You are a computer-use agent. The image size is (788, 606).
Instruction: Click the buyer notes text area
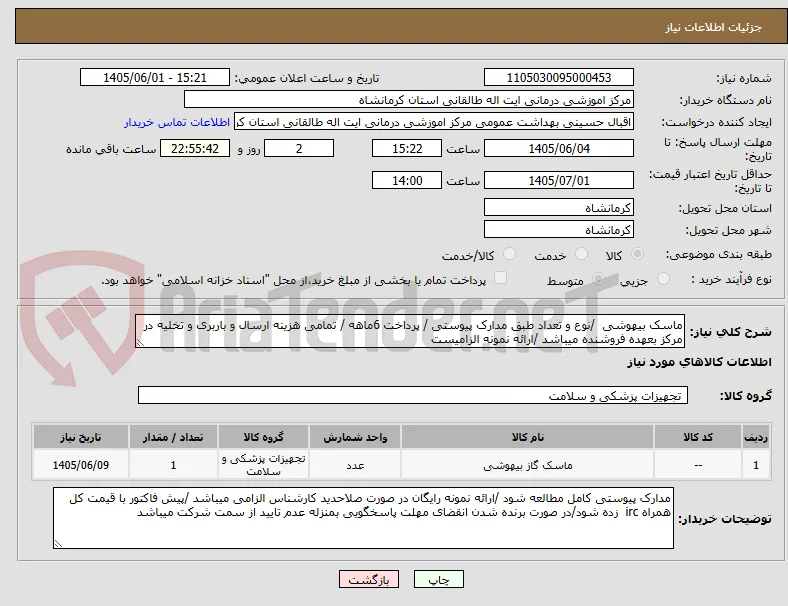coord(363,518)
